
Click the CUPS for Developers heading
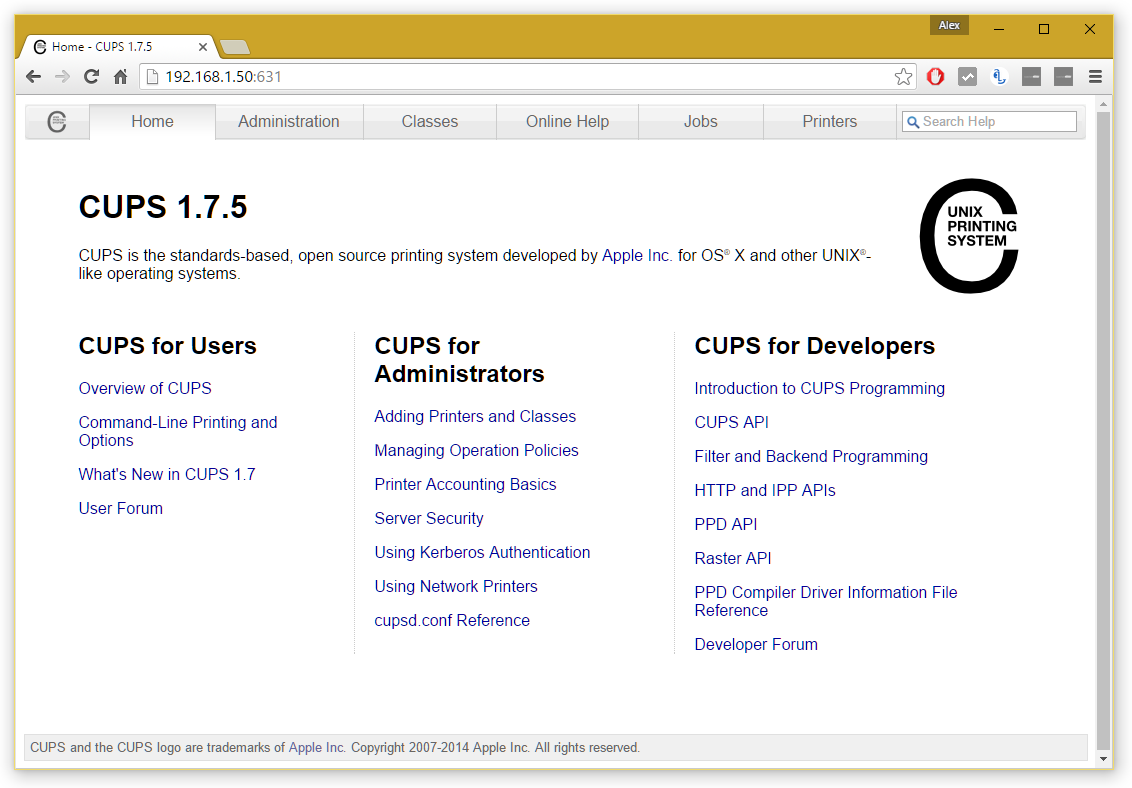(x=814, y=346)
